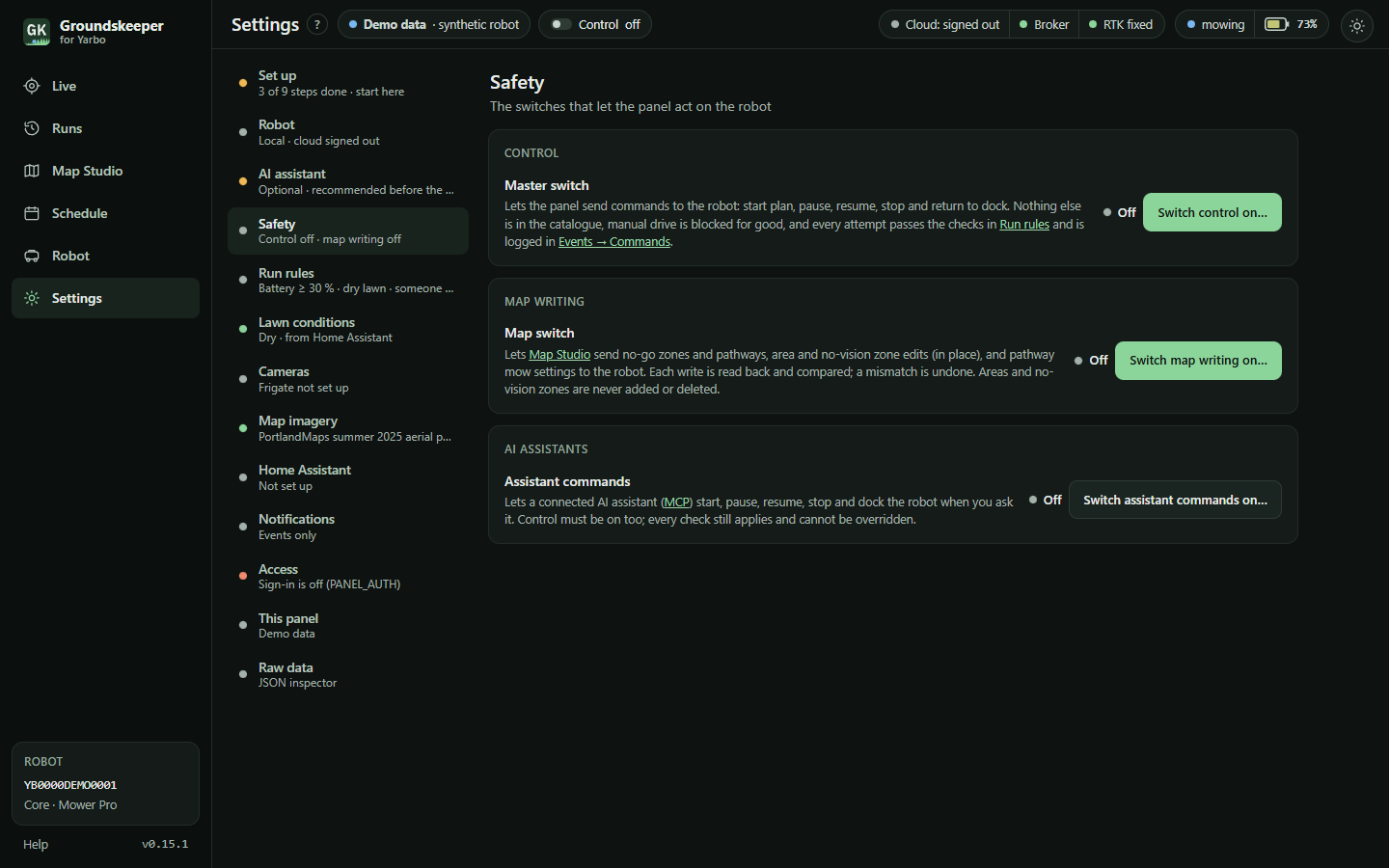Toggle the light/dark theme sun icon
Viewport: 1389px width, 868px height.
(x=1357, y=26)
